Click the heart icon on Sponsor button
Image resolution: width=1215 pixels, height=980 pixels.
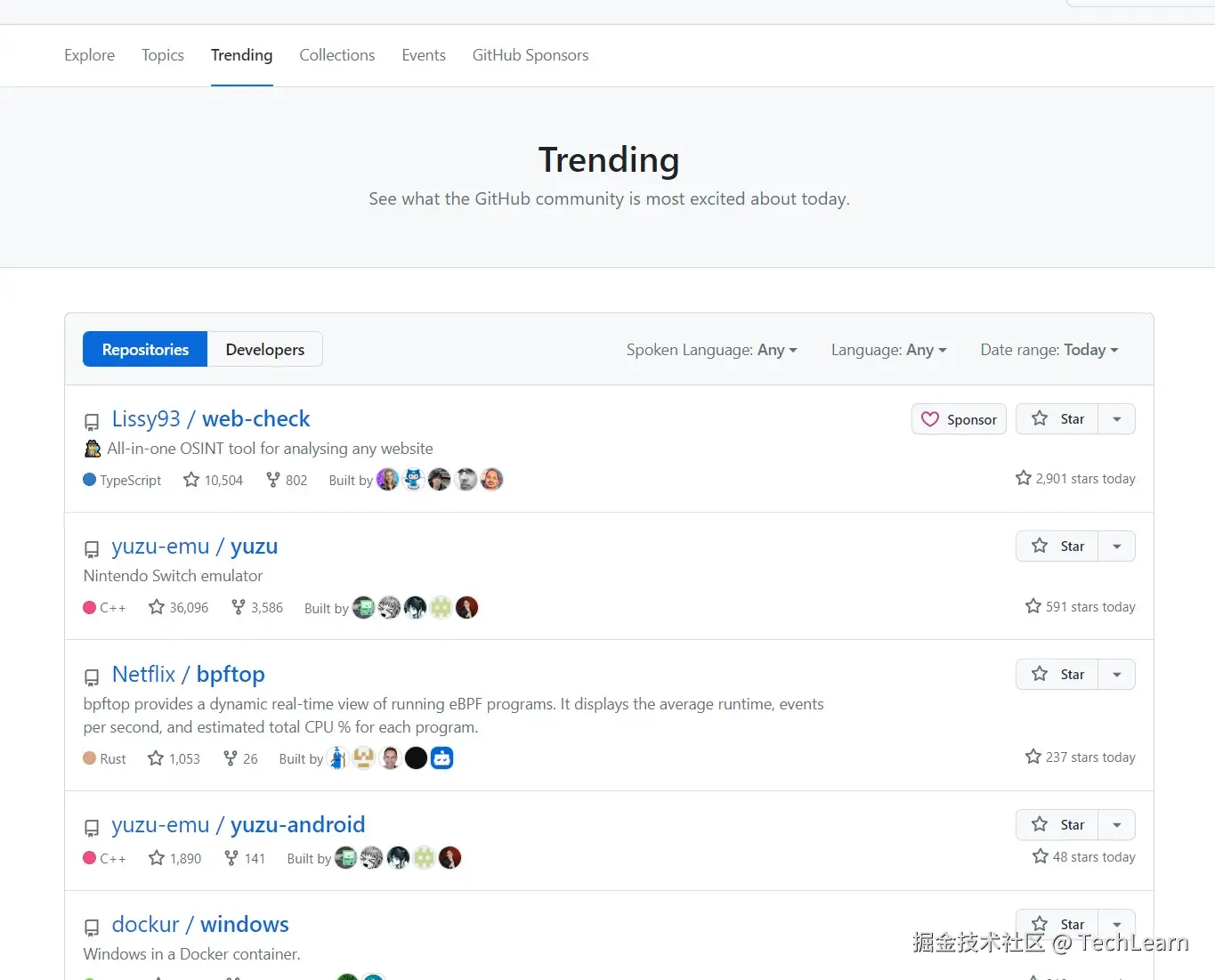click(930, 419)
